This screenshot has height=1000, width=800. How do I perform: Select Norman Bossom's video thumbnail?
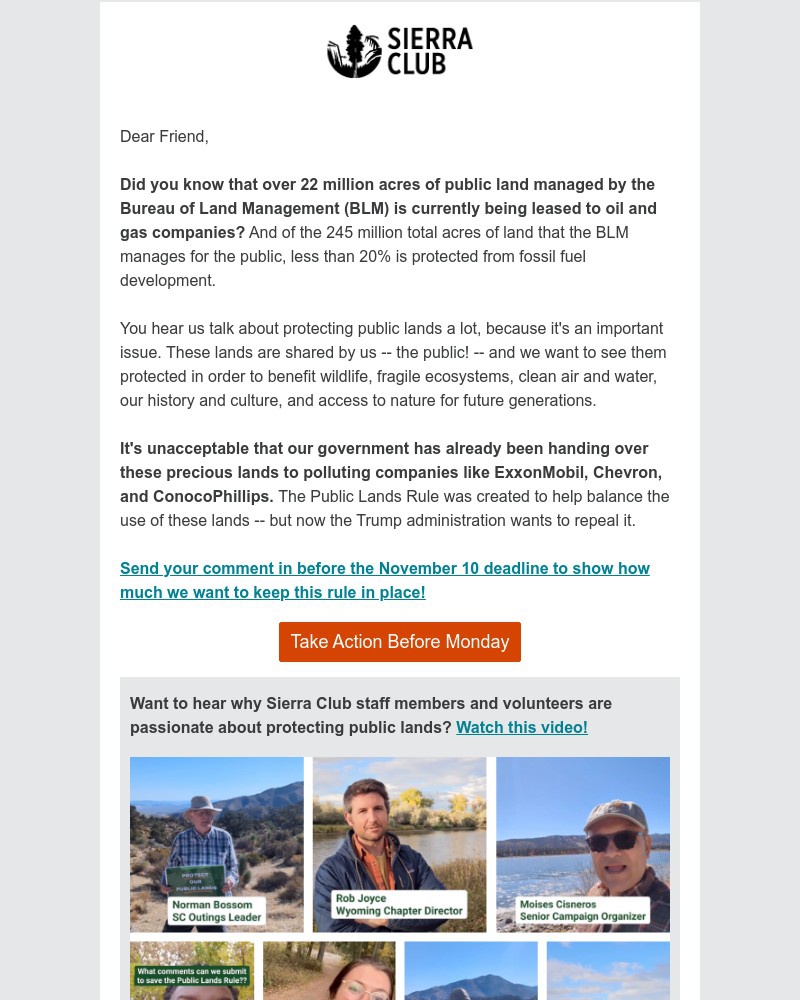[217, 844]
